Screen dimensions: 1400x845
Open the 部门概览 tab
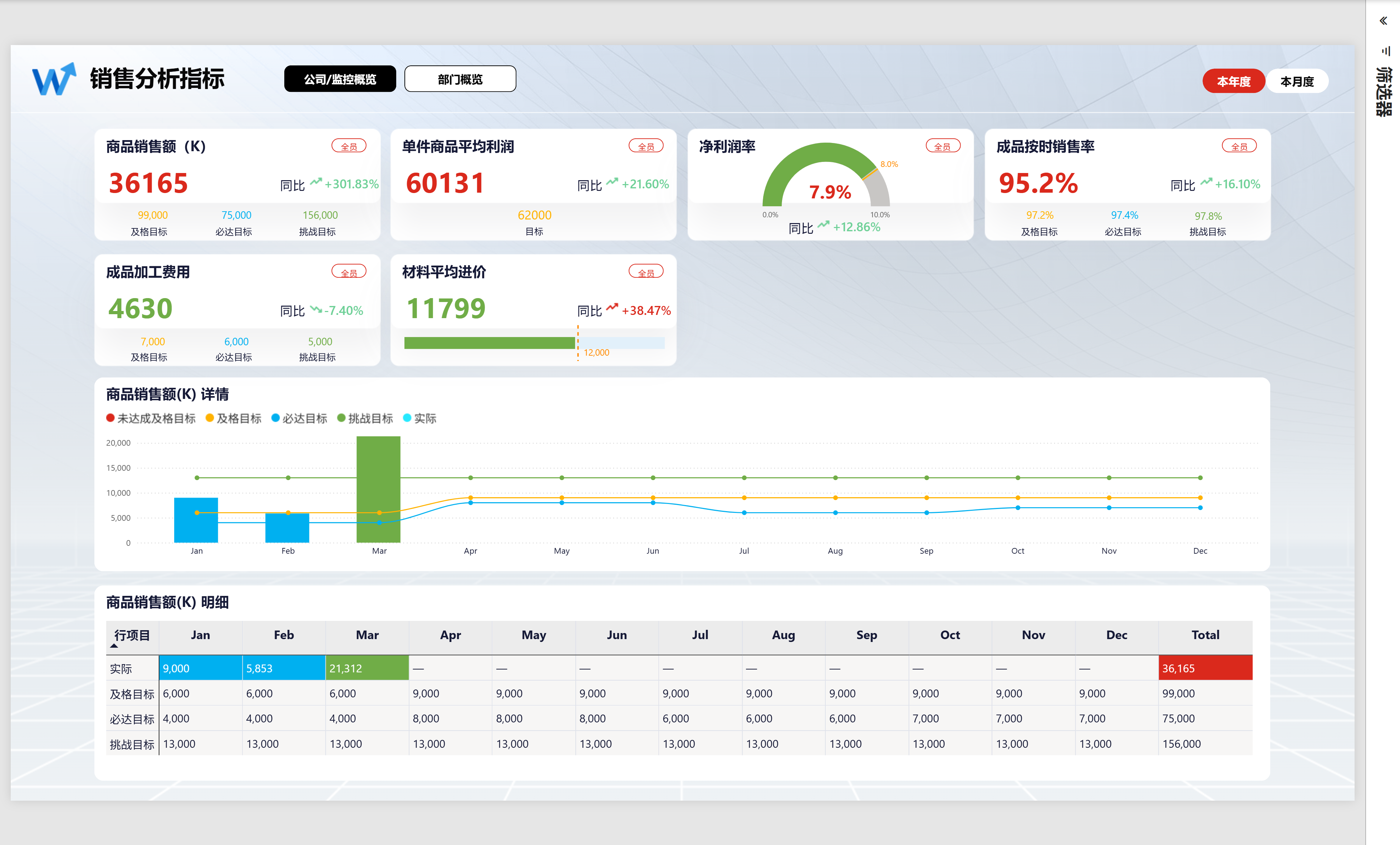coord(460,79)
